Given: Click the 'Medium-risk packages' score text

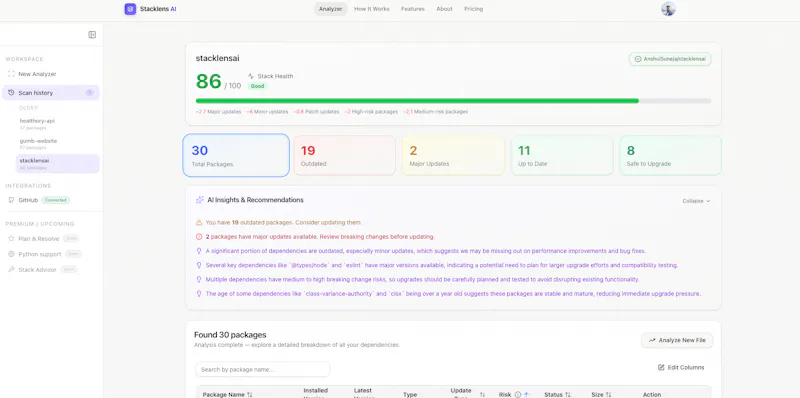Looking at the screenshot, I should pyautogui.click(x=436, y=112).
